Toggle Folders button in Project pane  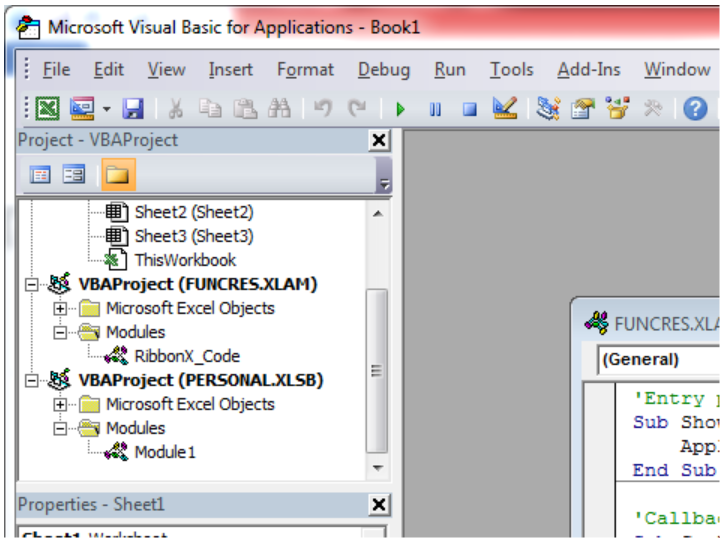pyautogui.click(x=118, y=175)
